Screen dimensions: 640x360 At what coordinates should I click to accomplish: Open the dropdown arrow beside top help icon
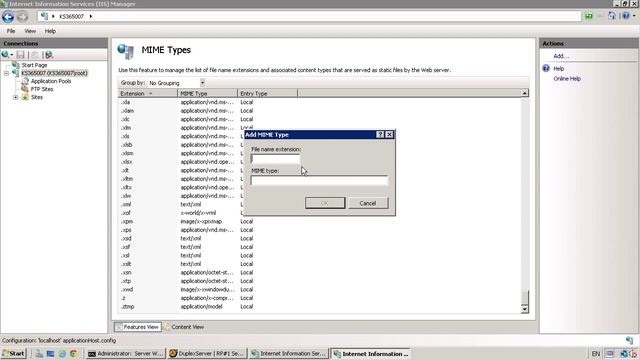point(634,16)
